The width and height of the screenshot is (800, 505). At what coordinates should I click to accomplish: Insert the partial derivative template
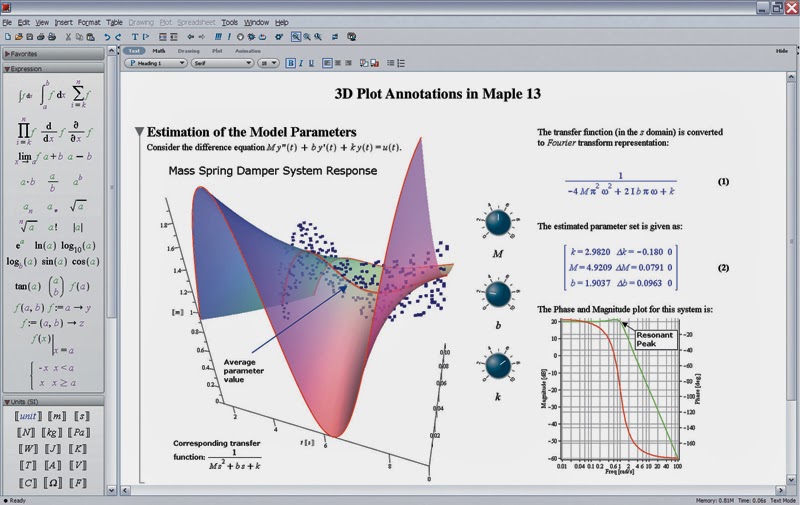81,132
